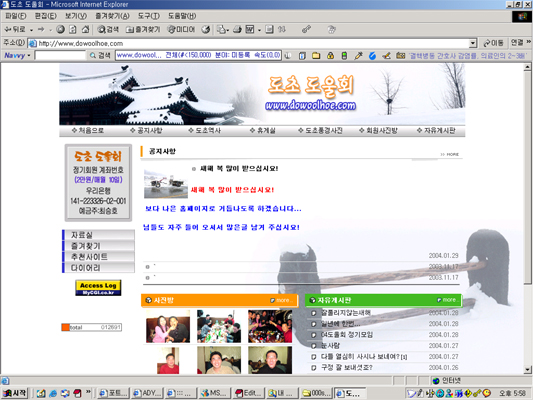This screenshot has height=400, width=533.
Task: Open the dinner table group photo thumbnail
Action: [219, 326]
